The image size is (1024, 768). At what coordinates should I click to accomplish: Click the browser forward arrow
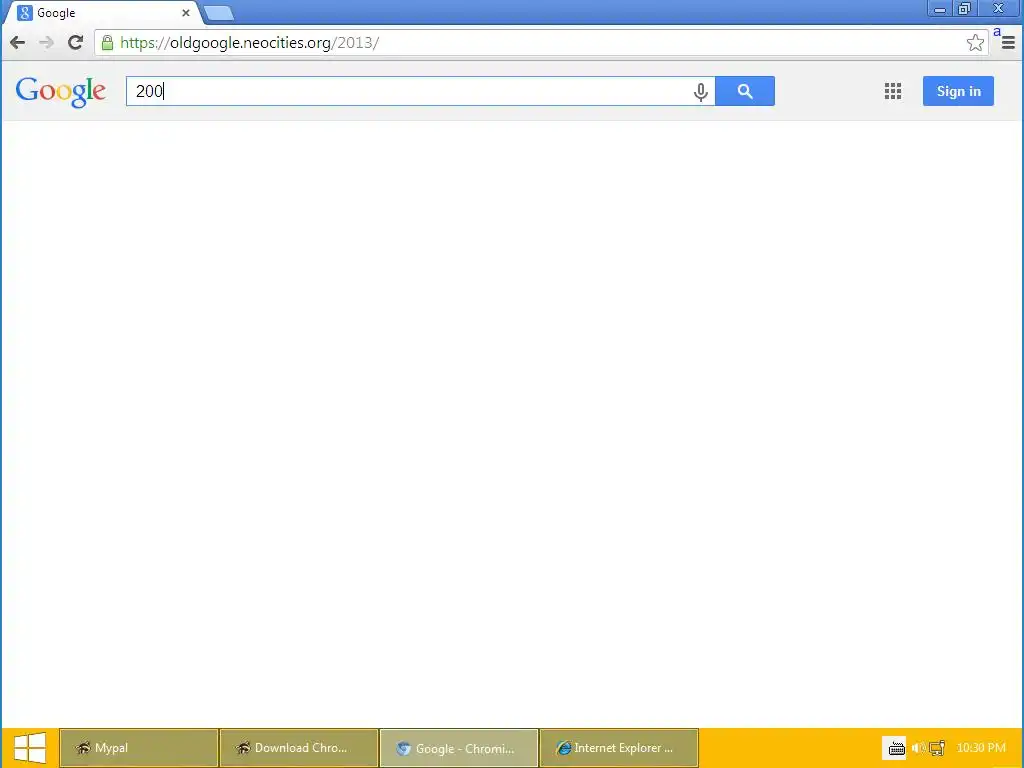tap(46, 43)
